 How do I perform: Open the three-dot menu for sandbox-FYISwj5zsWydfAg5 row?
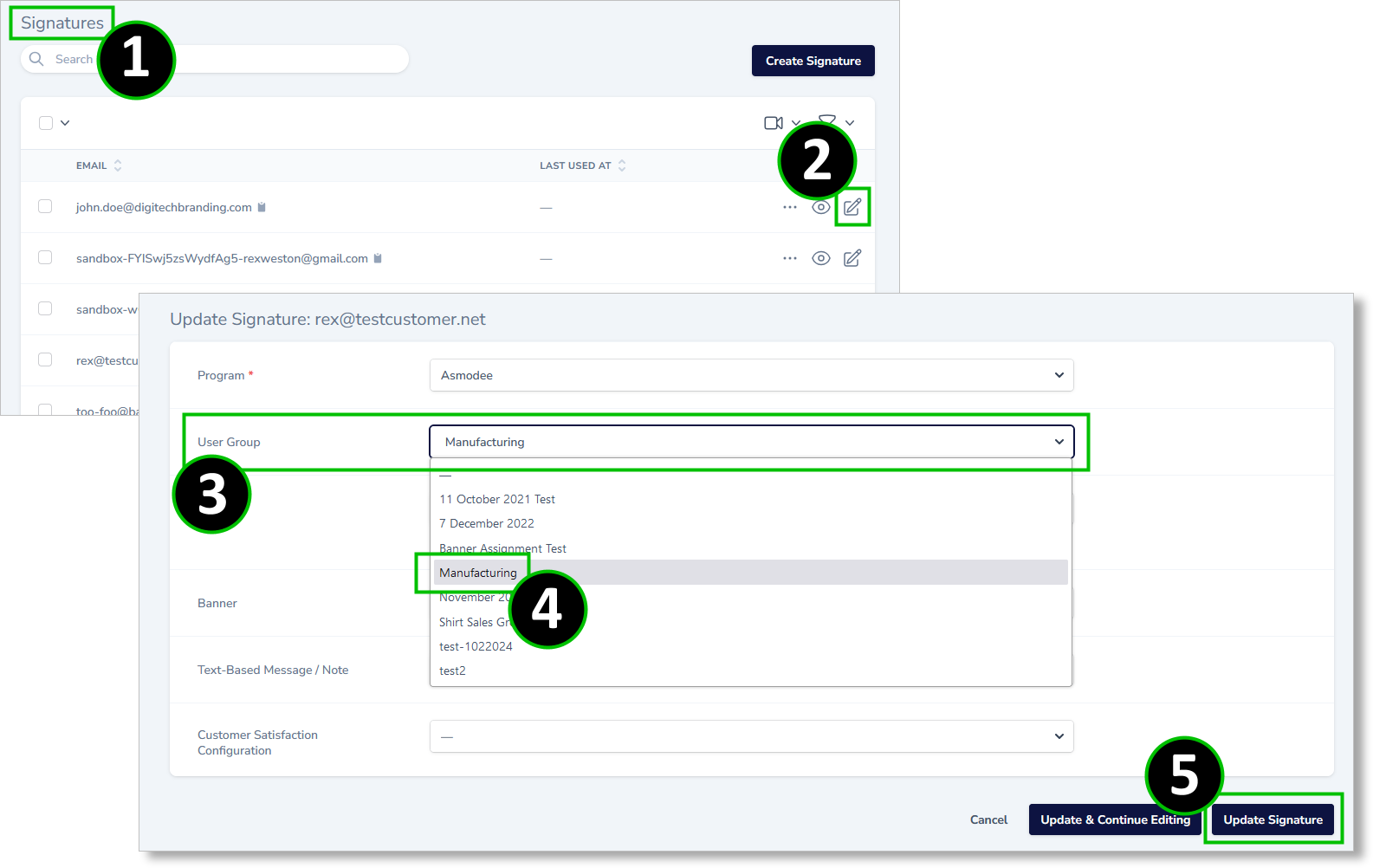(x=790, y=258)
